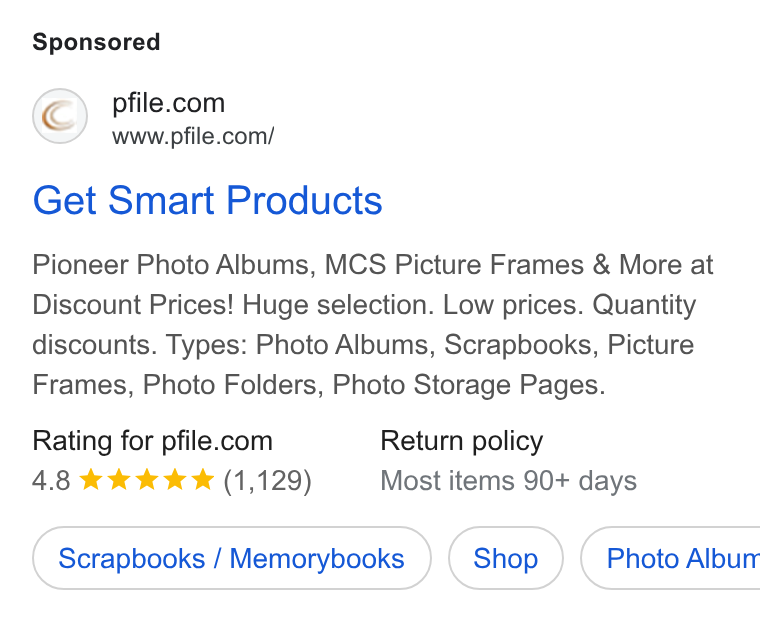Open the Shop sitelink chip
760x622 pixels.
[506, 558]
